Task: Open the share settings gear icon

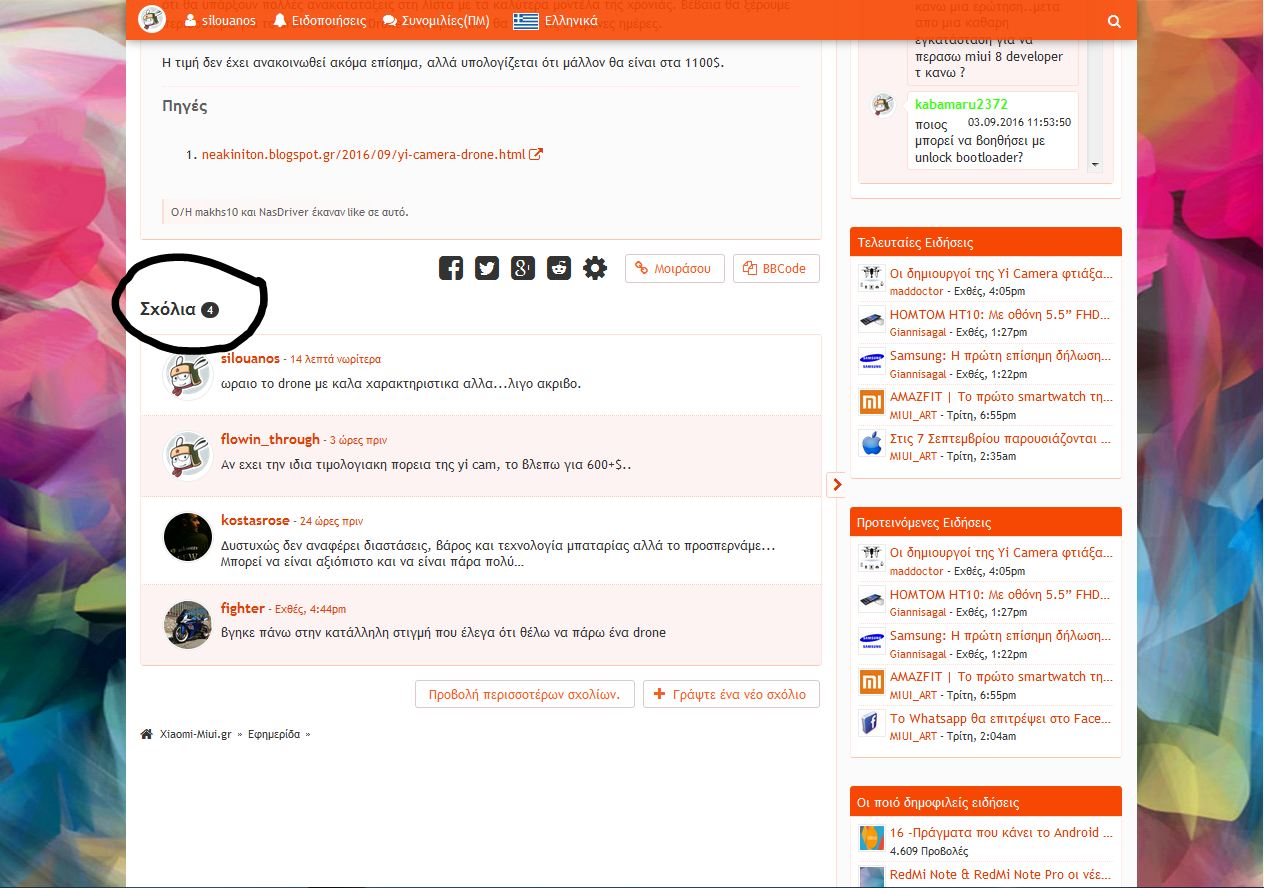Action: click(x=595, y=268)
